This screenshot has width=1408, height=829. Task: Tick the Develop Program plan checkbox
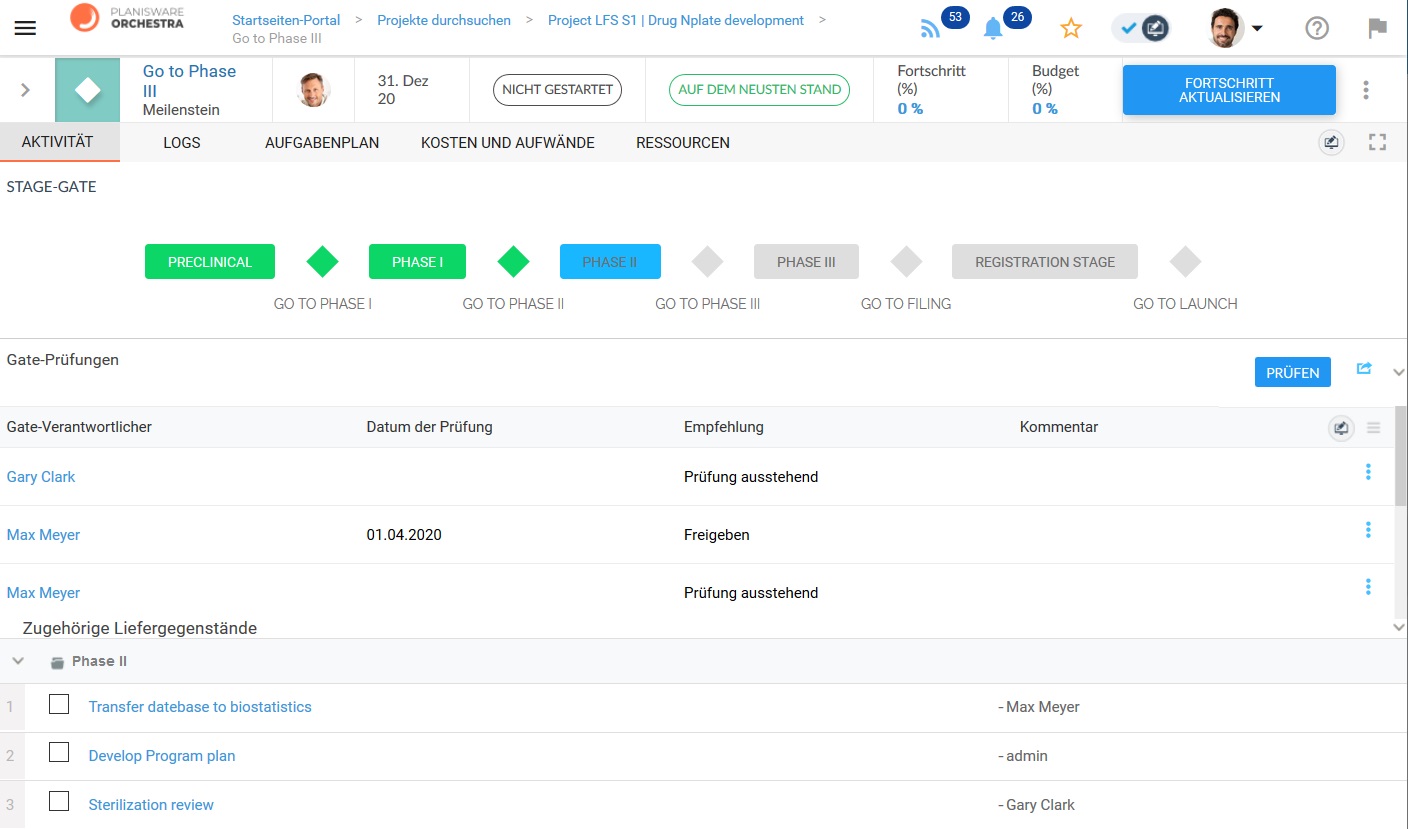59,753
